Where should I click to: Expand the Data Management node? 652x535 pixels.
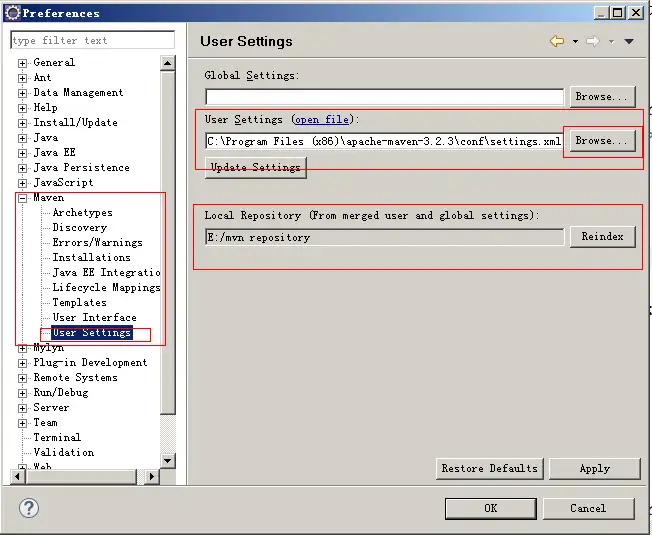click(22, 93)
